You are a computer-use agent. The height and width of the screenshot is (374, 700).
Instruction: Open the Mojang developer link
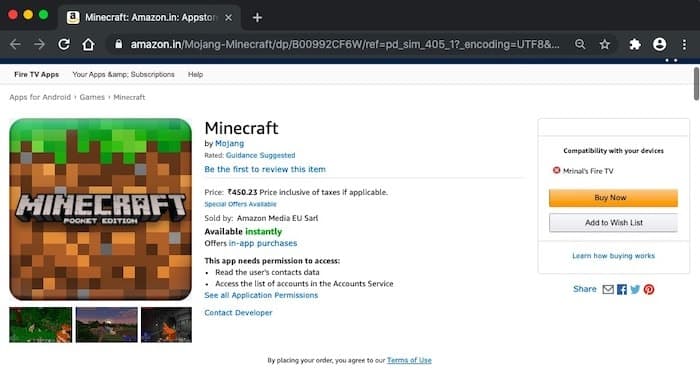coord(229,143)
